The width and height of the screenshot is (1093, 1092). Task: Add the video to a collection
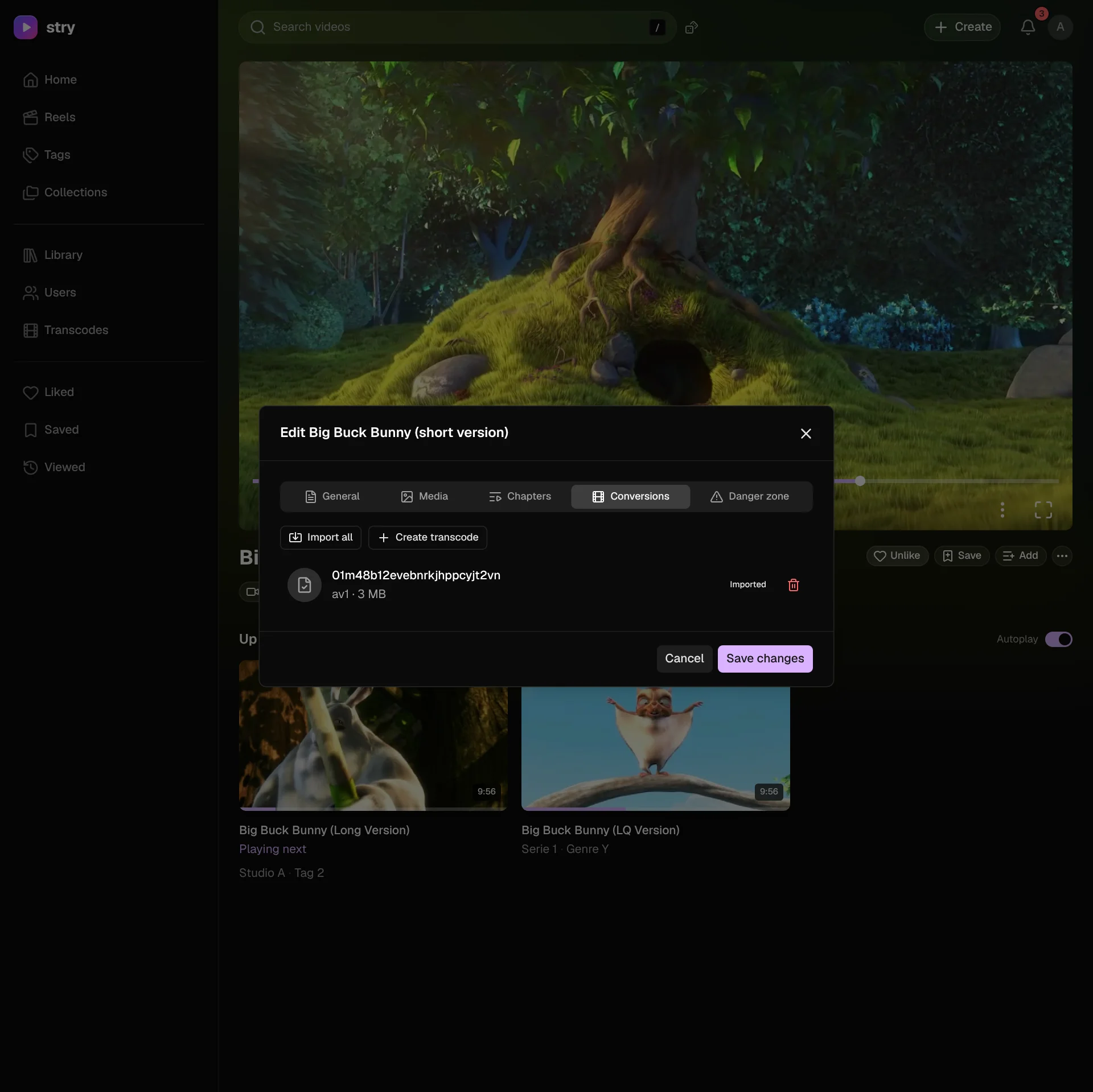tap(1021, 556)
